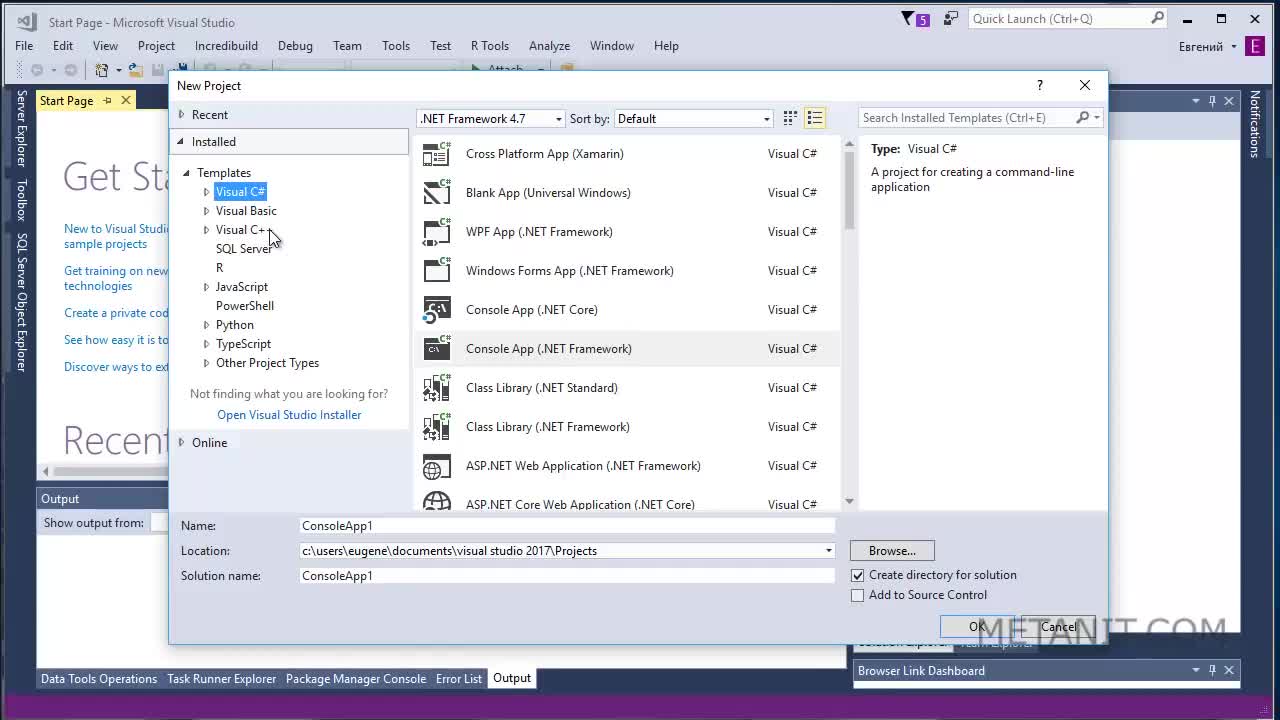Switch template view to small icons
The height and width of the screenshot is (720, 1280).
tap(790, 118)
